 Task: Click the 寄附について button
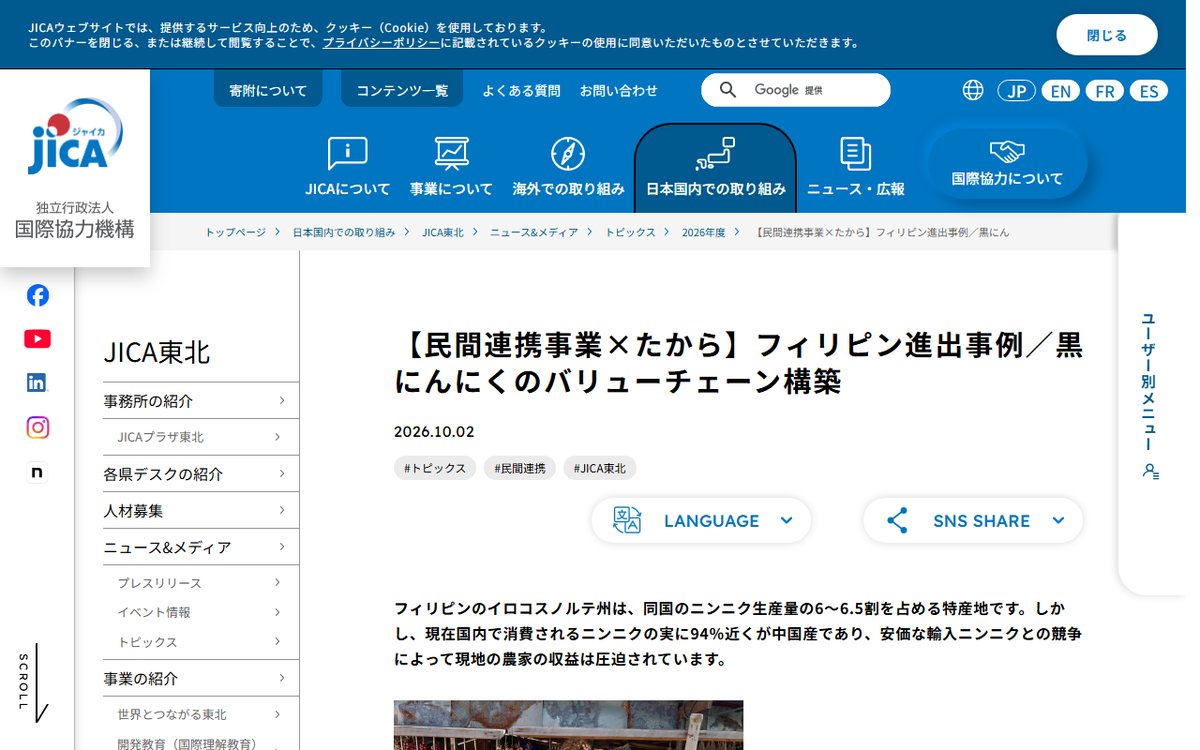pyautogui.click(x=268, y=90)
